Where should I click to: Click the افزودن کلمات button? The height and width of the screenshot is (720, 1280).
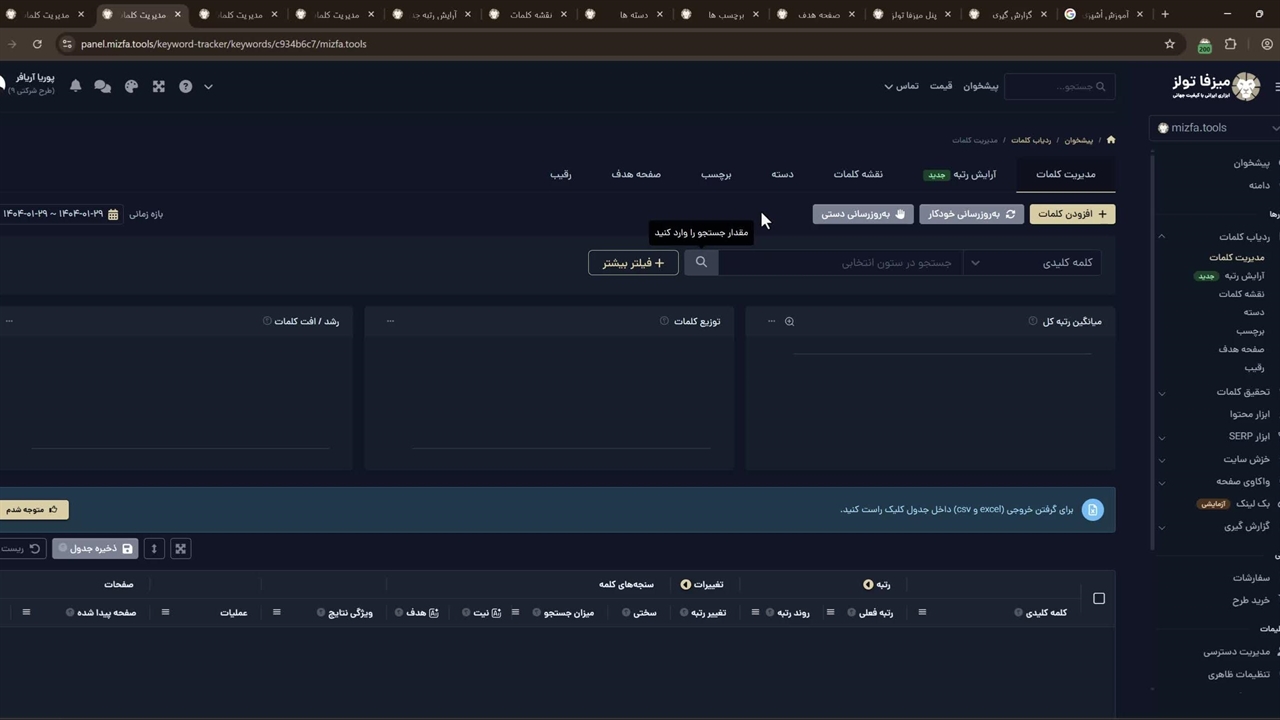[x=1072, y=214]
